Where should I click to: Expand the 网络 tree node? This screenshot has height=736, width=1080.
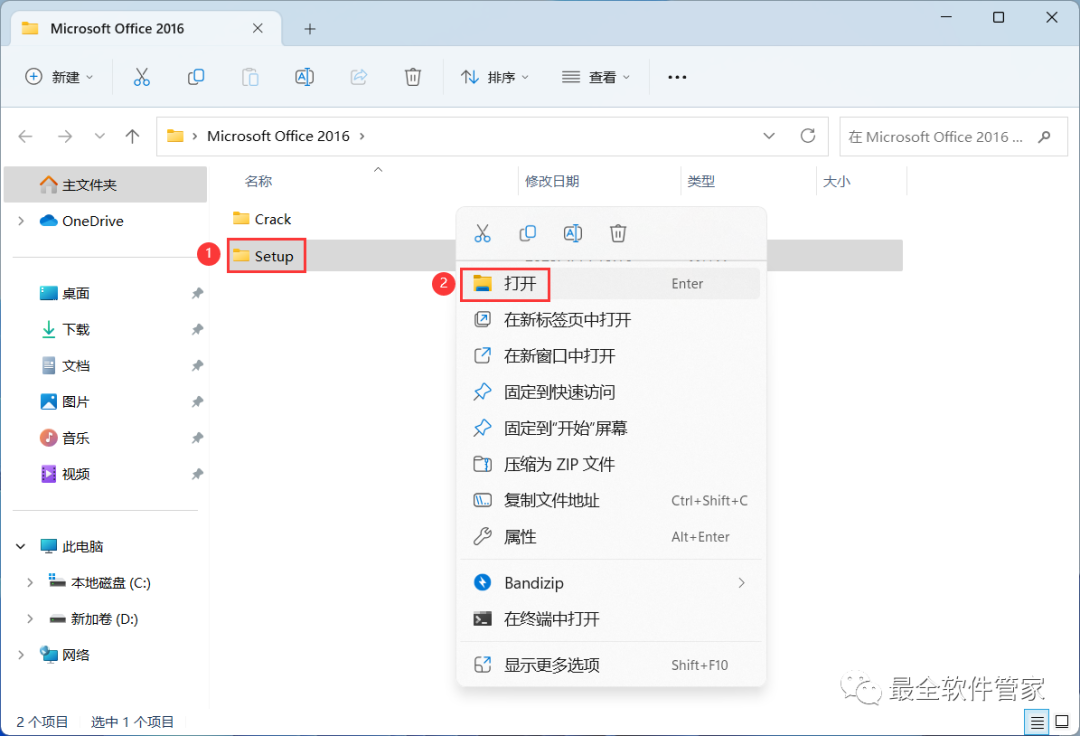coord(21,655)
